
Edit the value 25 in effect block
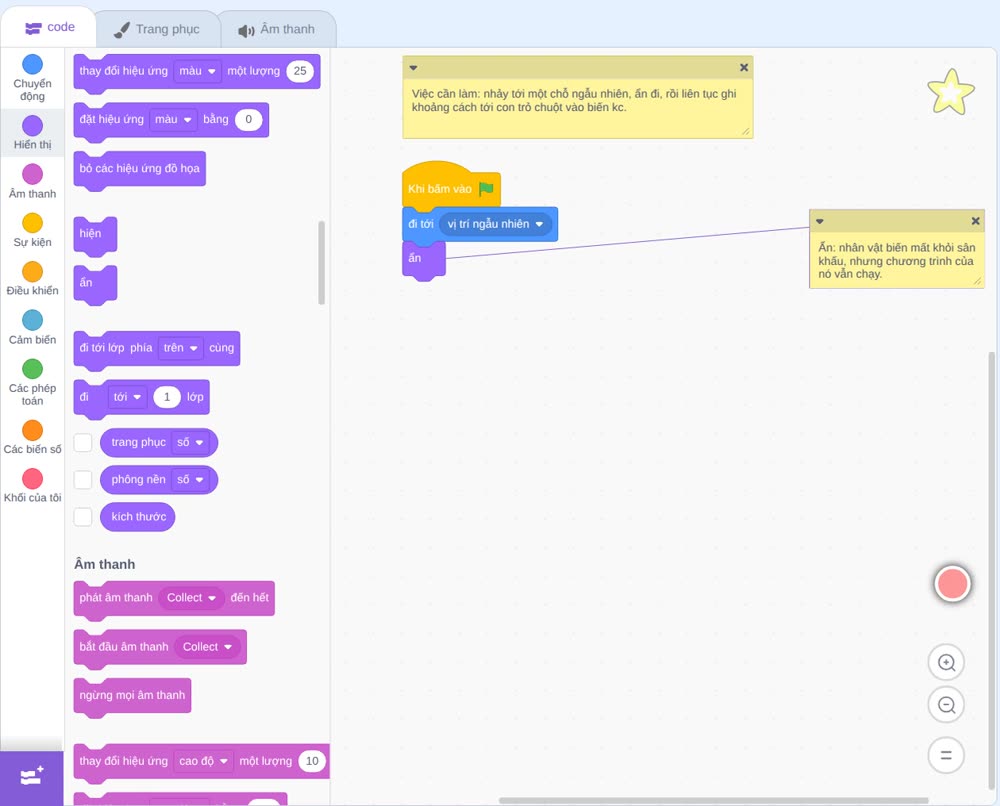[300, 71]
